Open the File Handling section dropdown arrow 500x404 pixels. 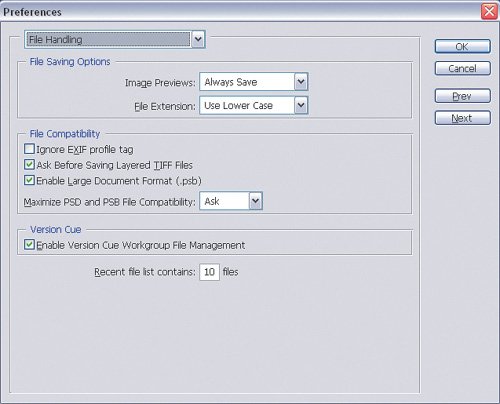coord(198,39)
